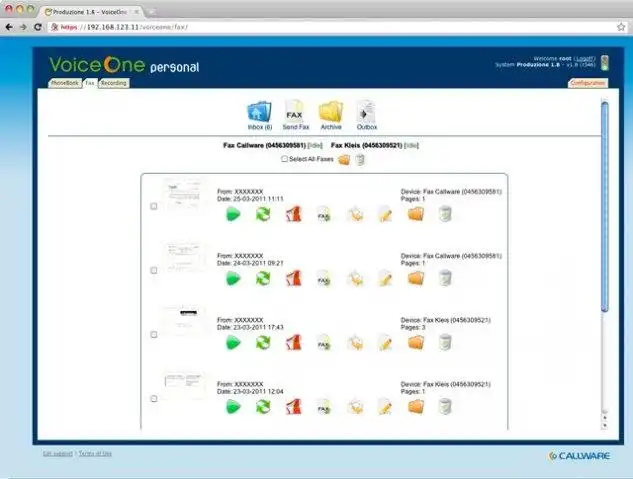The width and height of the screenshot is (633, 479).
Task: Delete the 23-03-2011 17:43 fax with trash bin
Action: pyautogui.click(x=445, y=342)
